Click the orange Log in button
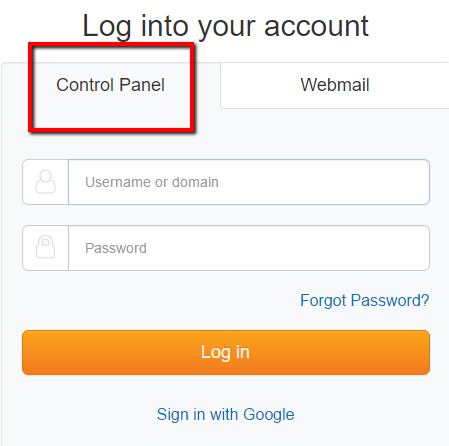Screen dimensions: 449x446 point(226,353)
